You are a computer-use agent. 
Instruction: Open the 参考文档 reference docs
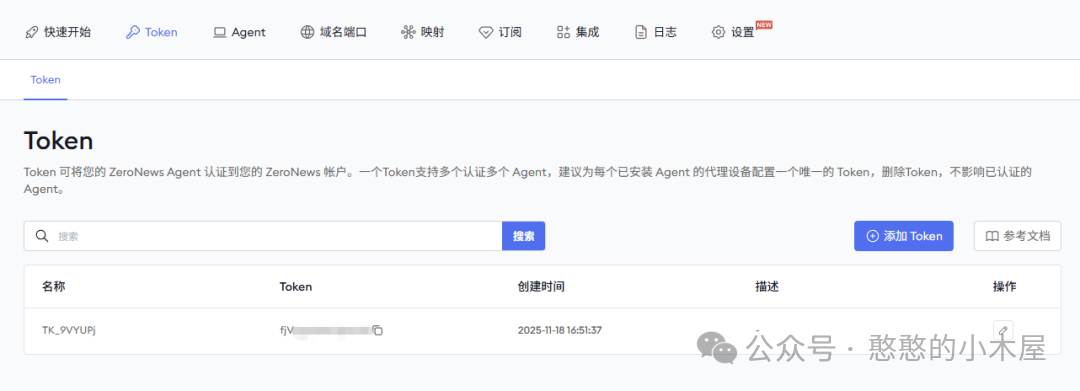1018,236
